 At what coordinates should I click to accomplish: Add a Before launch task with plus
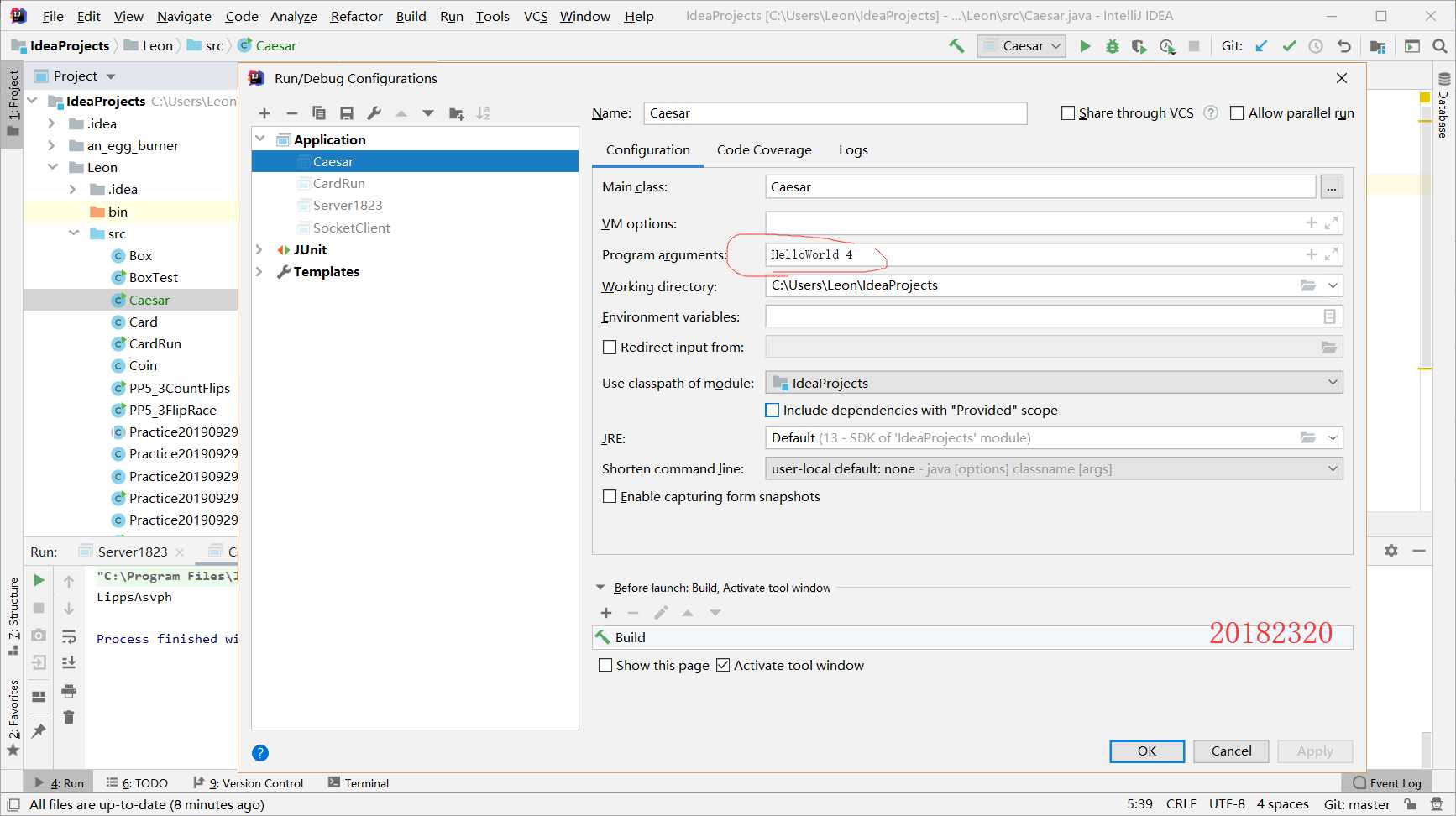(606, 613)
